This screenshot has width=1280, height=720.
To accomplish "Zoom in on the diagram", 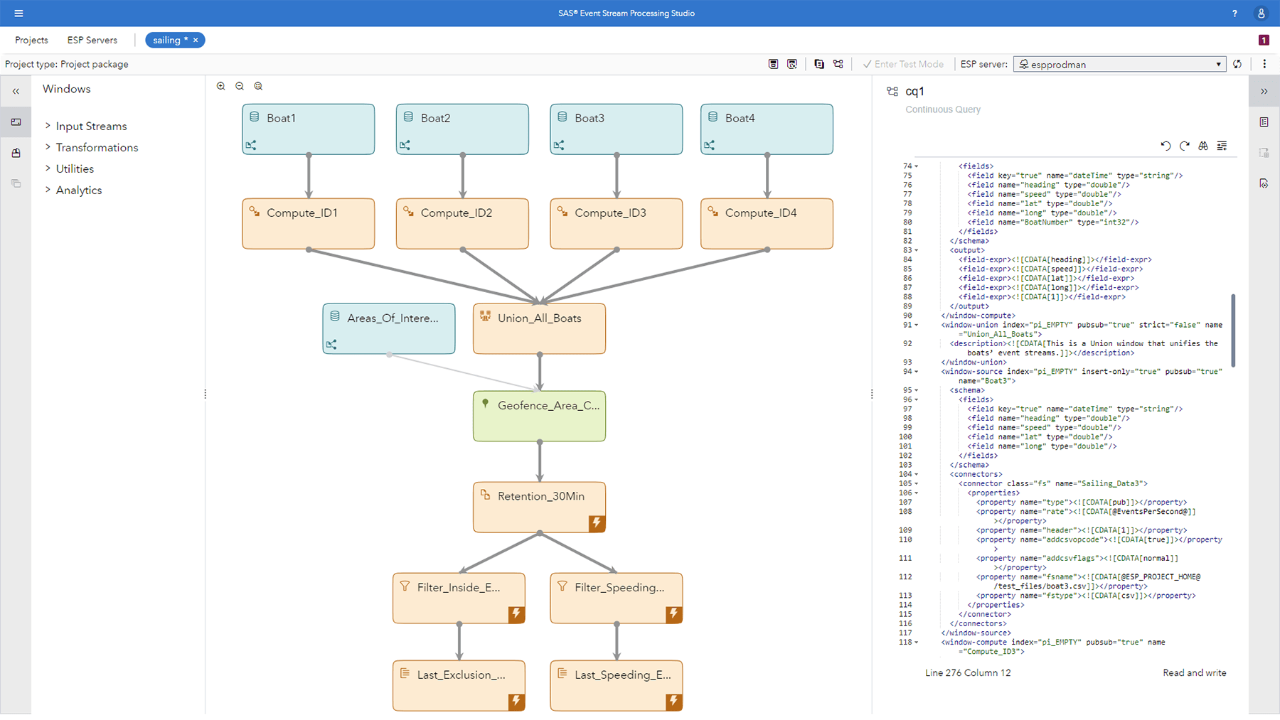I will tap(221, 86).
